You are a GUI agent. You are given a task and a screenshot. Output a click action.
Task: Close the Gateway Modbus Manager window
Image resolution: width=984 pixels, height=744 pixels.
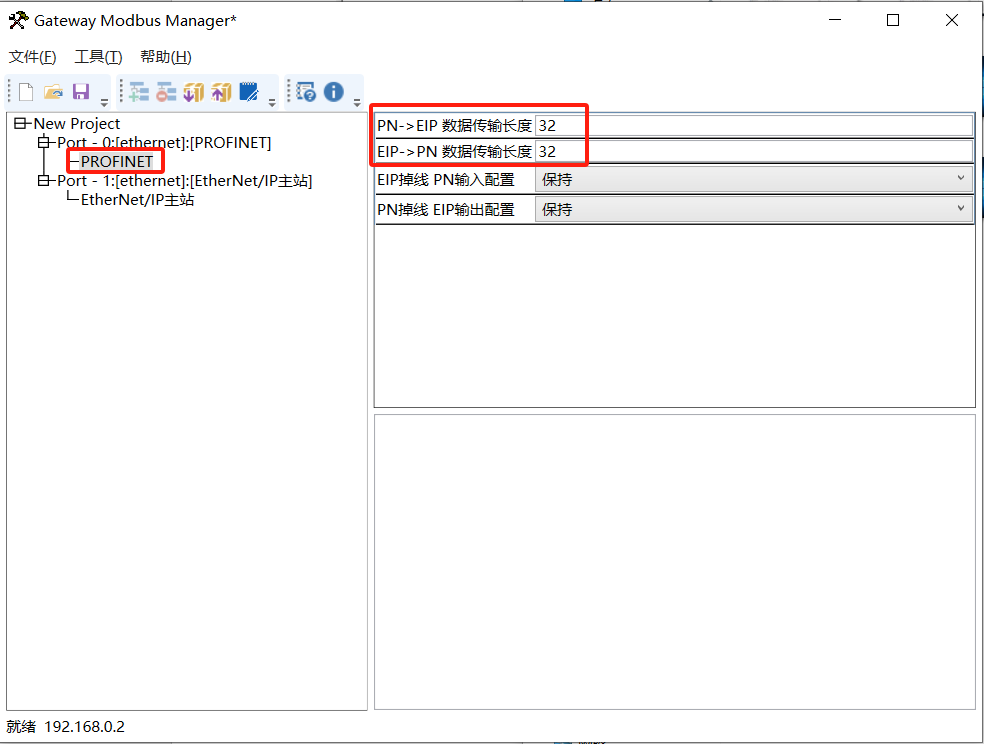click(952, 20)
